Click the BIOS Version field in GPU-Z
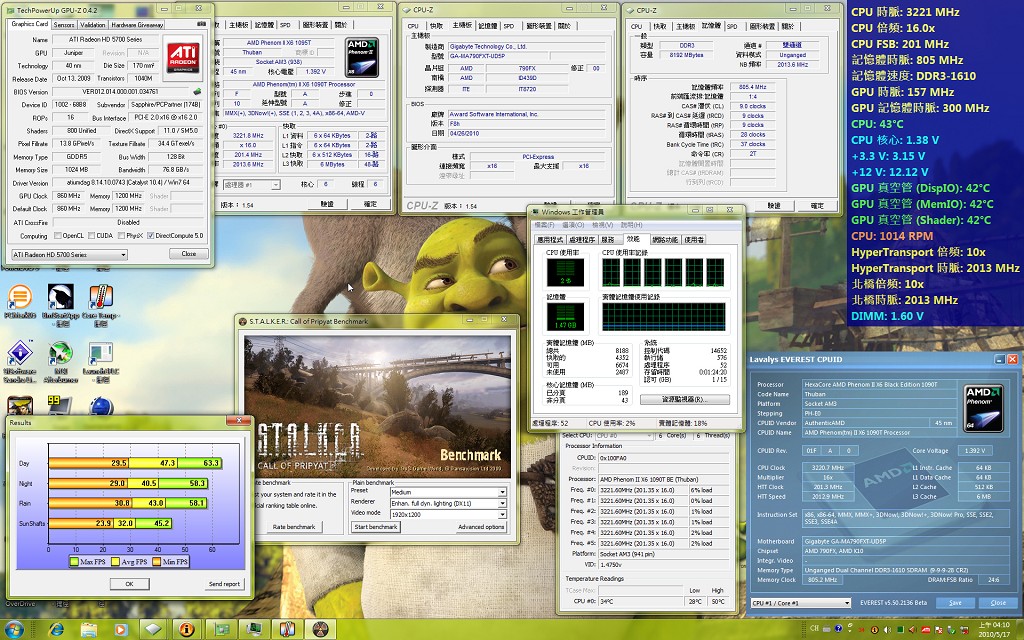Screen dimensions: 1024x640 pos(121,91)
